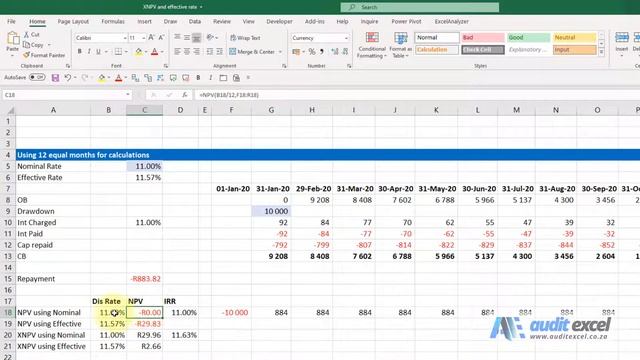The height and width of the screenshot is (360, 640).
Task: Select column C header
Action: 144,110
